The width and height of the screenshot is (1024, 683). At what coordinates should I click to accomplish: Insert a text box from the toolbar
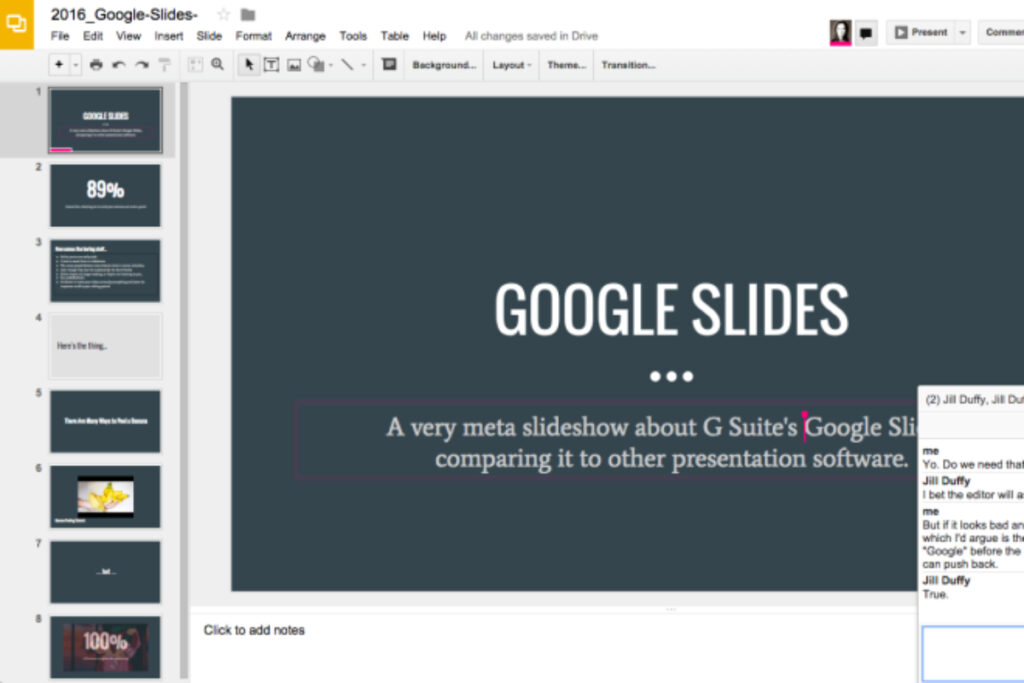271,64
